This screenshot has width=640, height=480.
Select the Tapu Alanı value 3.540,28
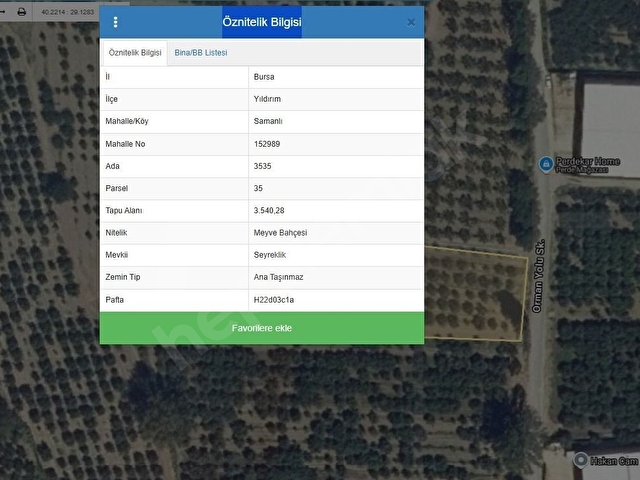point(269,211)
